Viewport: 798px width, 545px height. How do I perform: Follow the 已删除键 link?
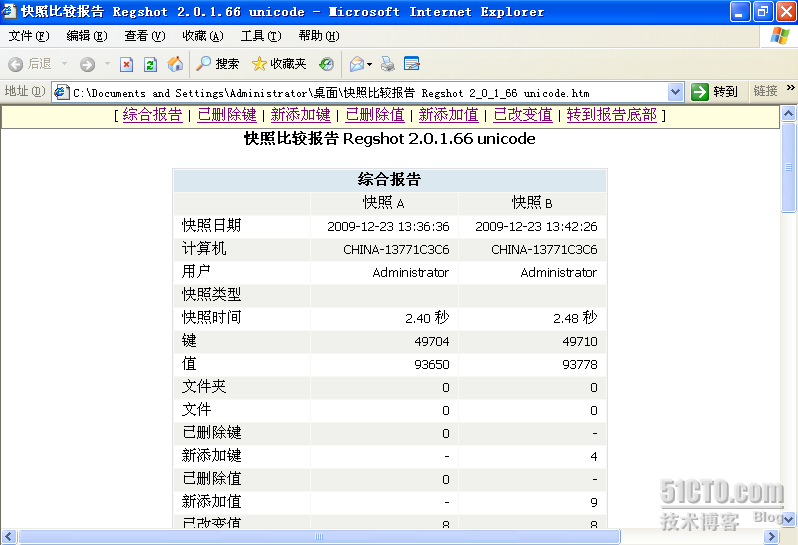coord(227,115)
